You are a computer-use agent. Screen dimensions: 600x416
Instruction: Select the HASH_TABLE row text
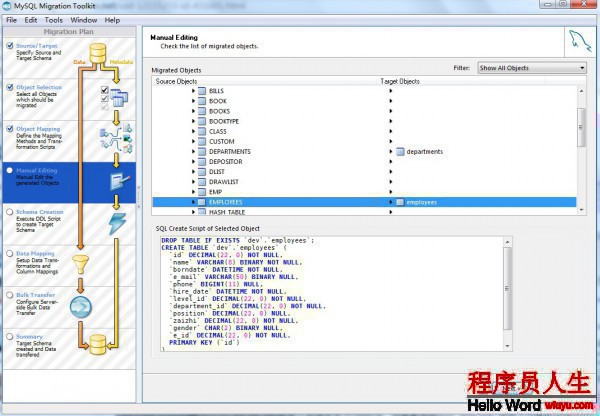pos(227,212)
